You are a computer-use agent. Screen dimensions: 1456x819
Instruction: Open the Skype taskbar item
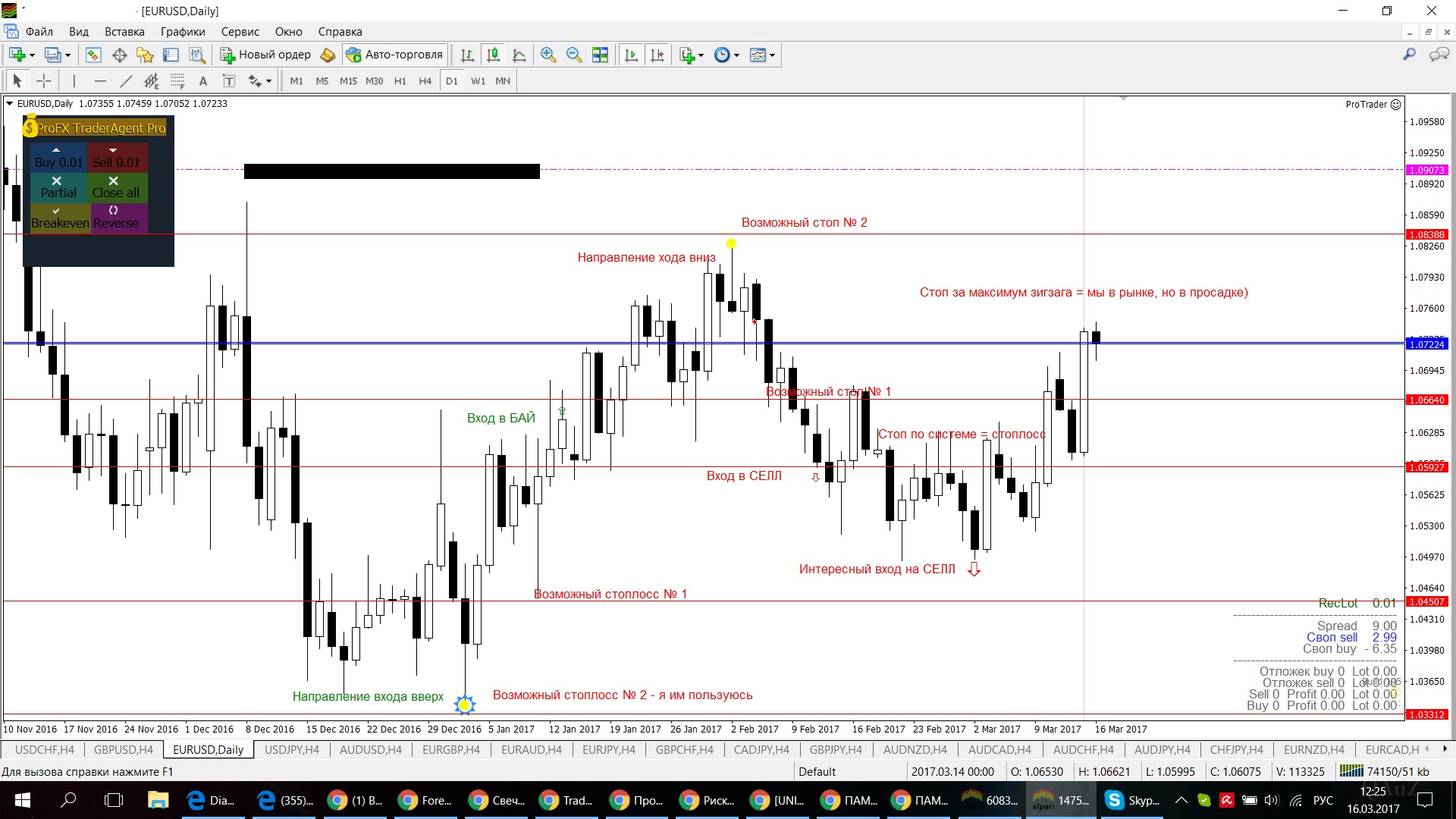click(1134, 800)
